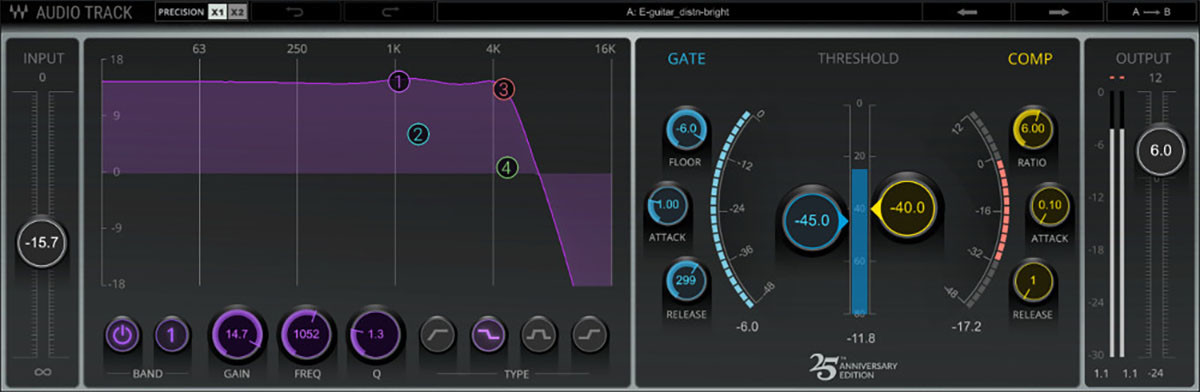Click the gate Attack knob 1.00

(668, 204)
